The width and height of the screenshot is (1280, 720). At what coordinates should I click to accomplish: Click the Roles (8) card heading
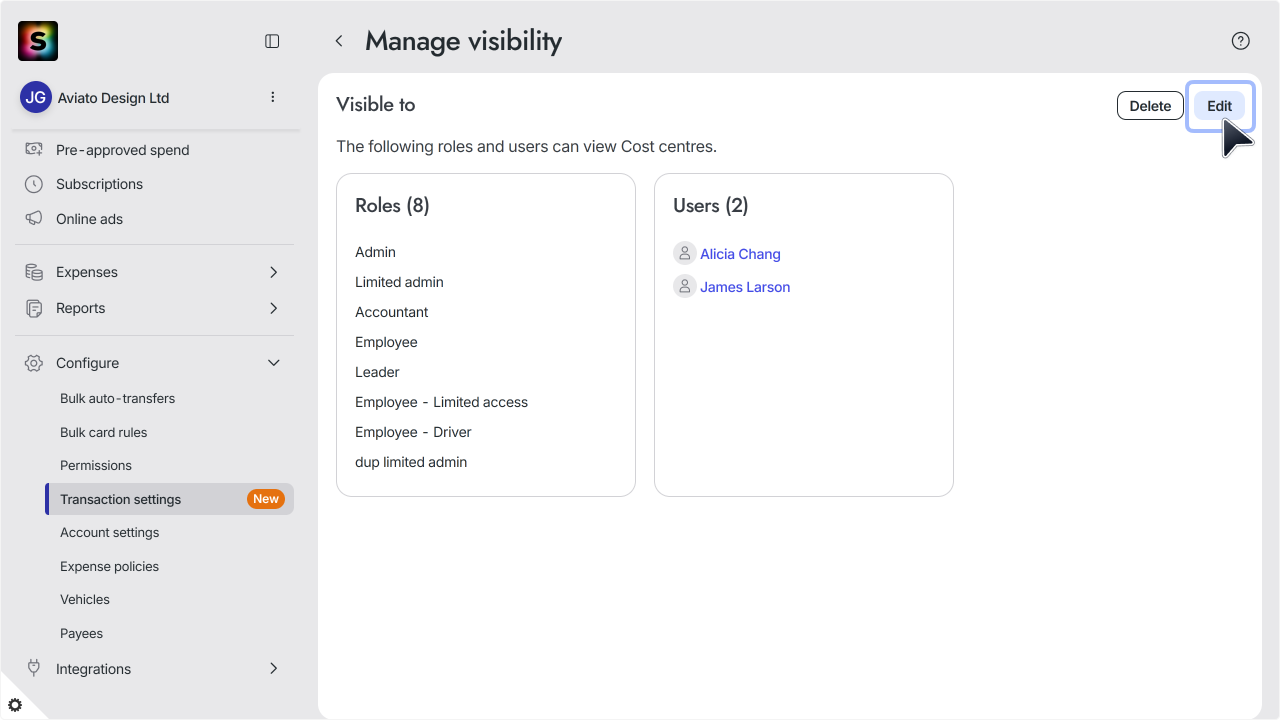(392, 205)
